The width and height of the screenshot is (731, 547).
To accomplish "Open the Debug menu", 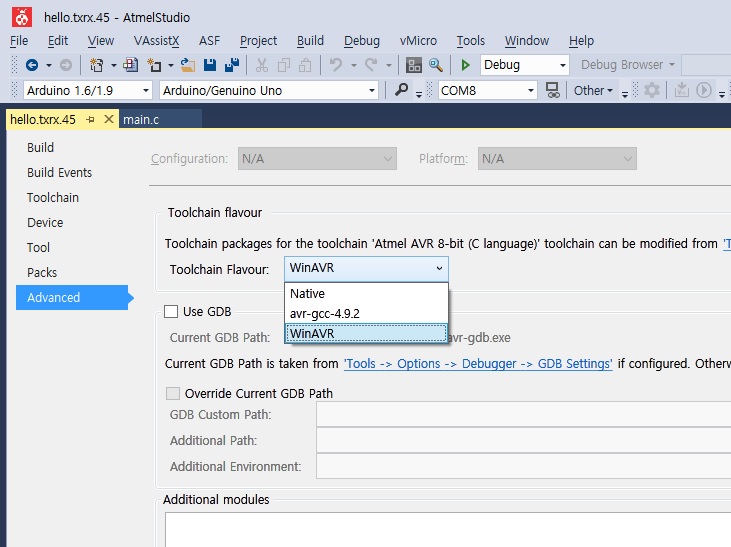I will tap(362, 41).
